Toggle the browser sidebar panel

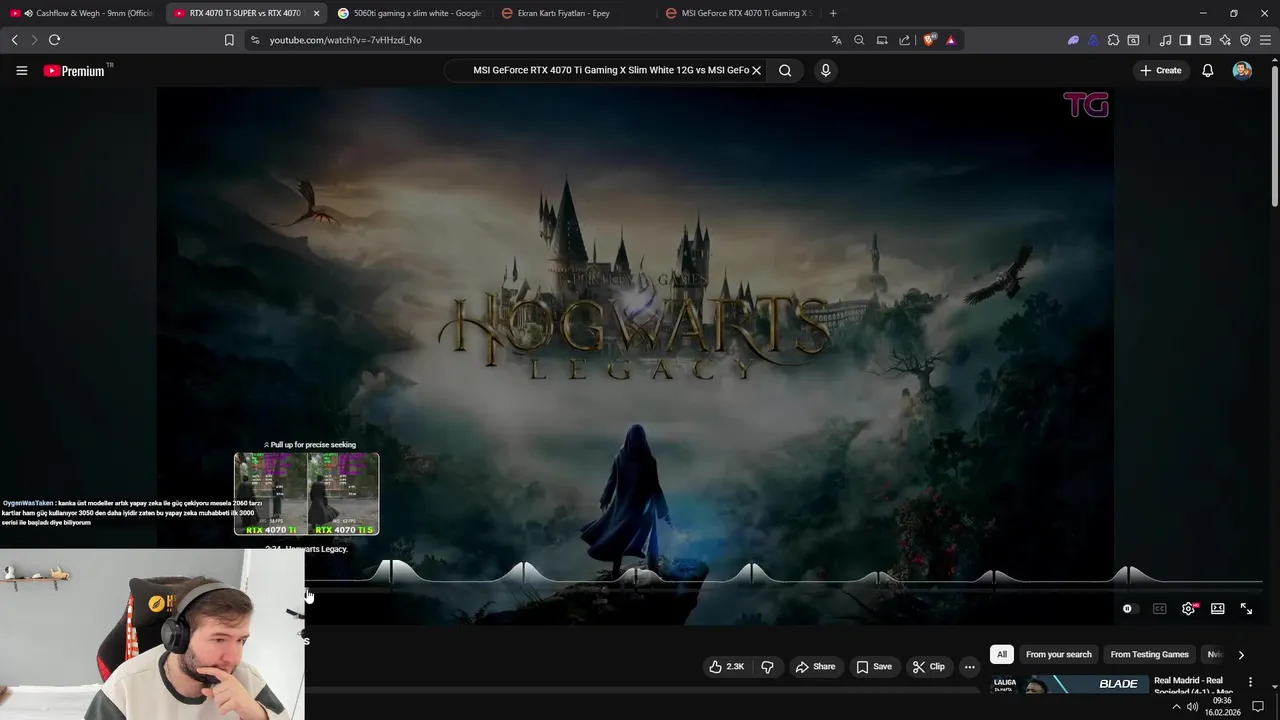1185,40
